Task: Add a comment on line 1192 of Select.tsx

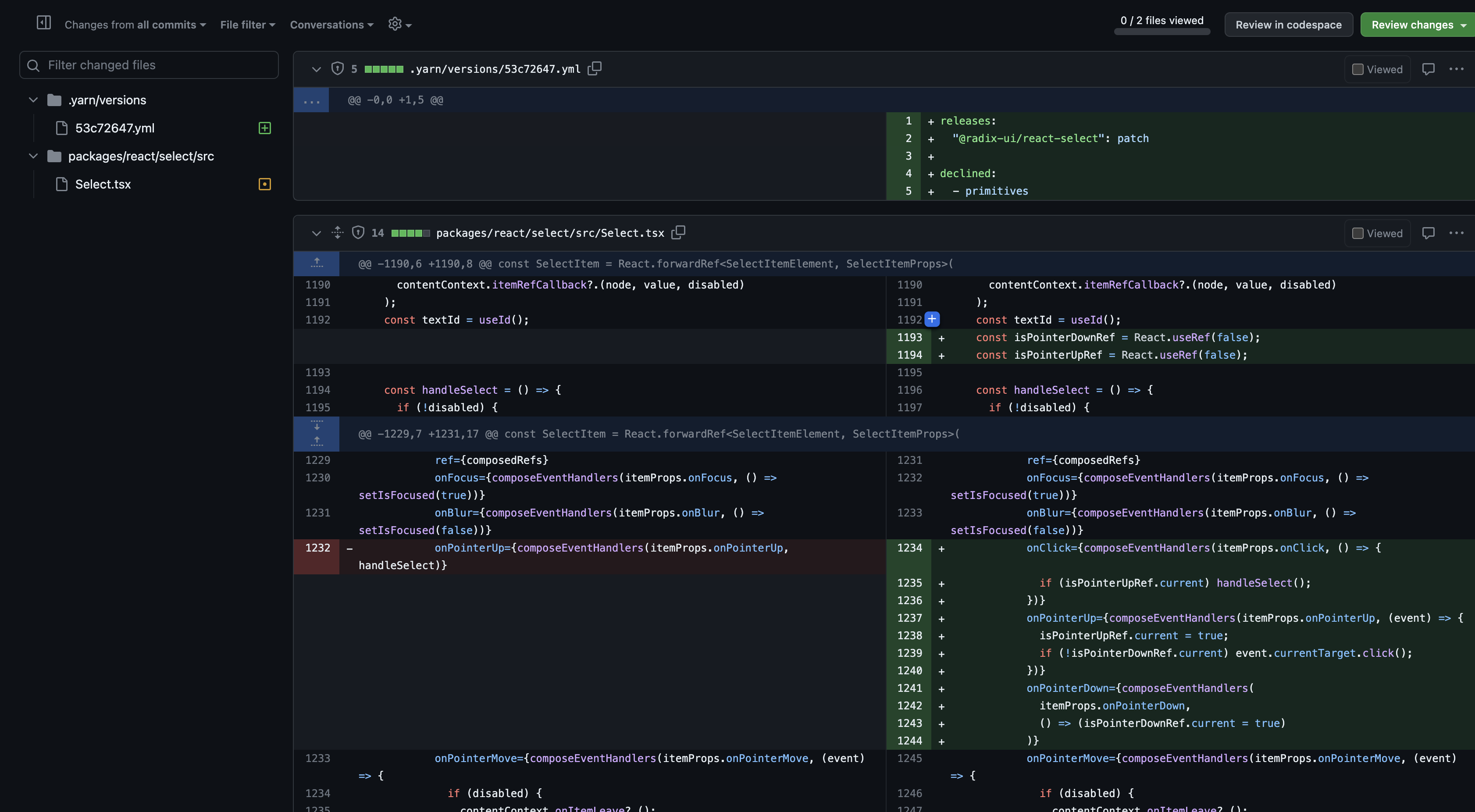Action: (932, 320)
